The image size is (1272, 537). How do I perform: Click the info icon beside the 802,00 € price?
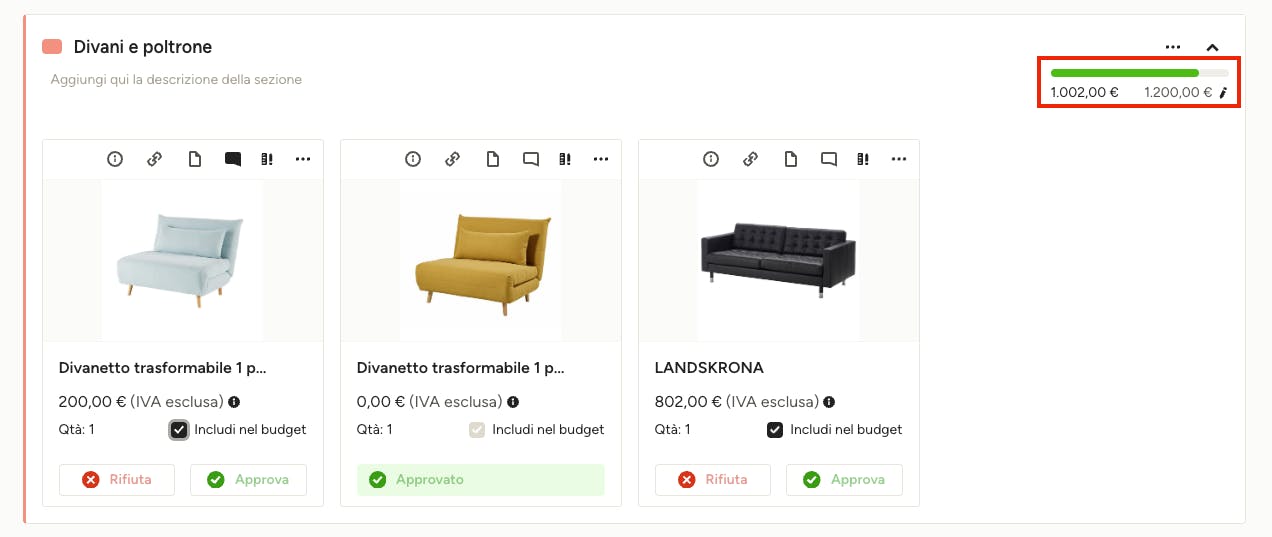tap(829, 402)
